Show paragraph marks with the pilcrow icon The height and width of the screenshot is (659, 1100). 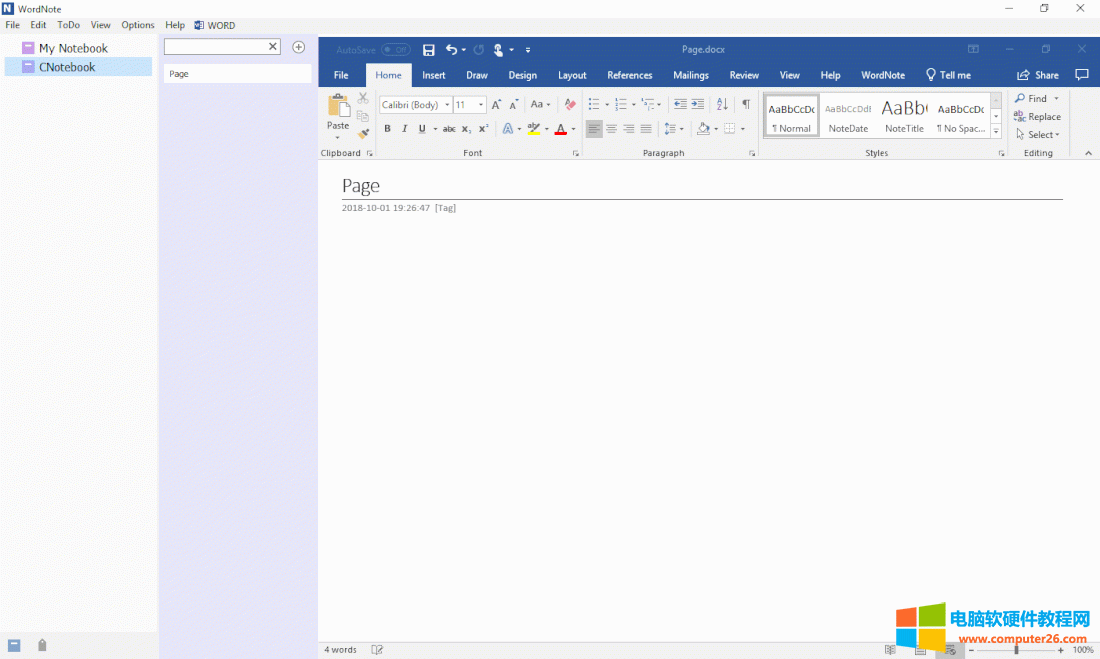coord(745,104)
